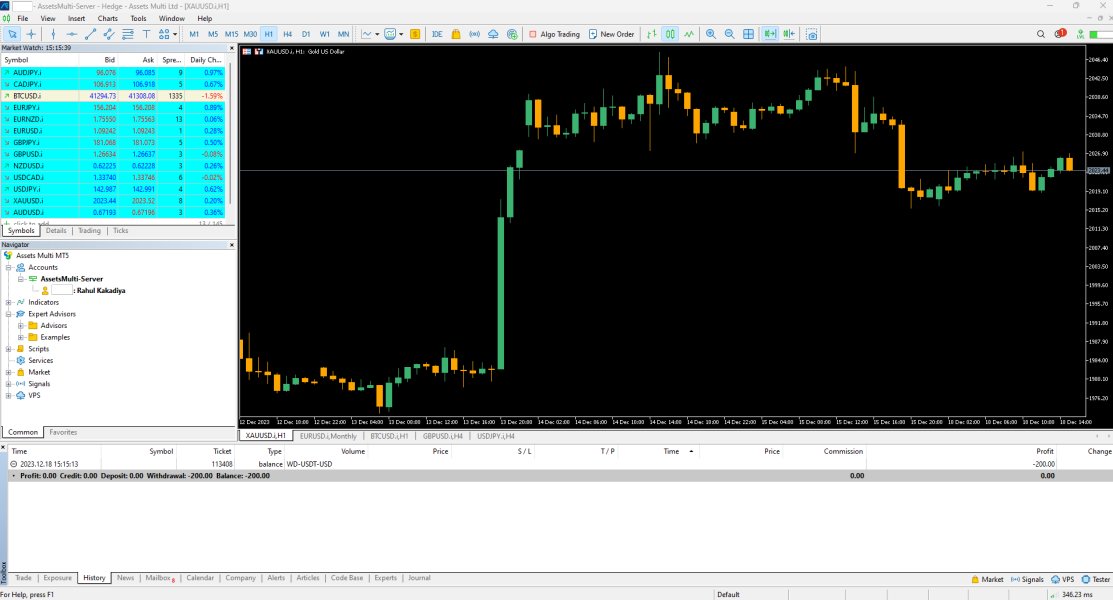Switch to the Journal toolbox tab
Viewport: 1113px width, 600px height.
tap(419, 578)
